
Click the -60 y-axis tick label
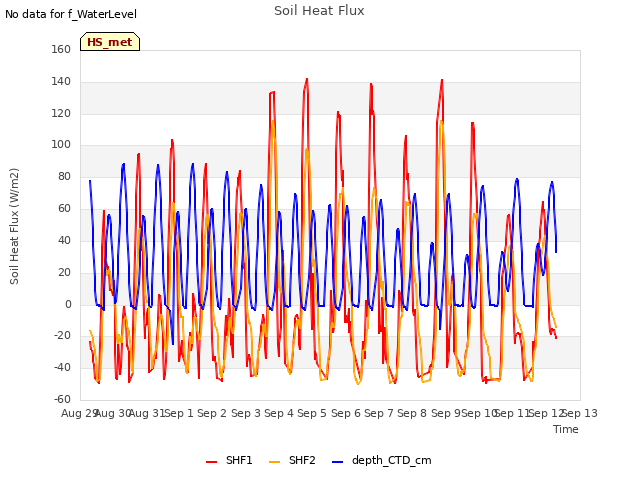pyautogui.click(x=62, y=399)
